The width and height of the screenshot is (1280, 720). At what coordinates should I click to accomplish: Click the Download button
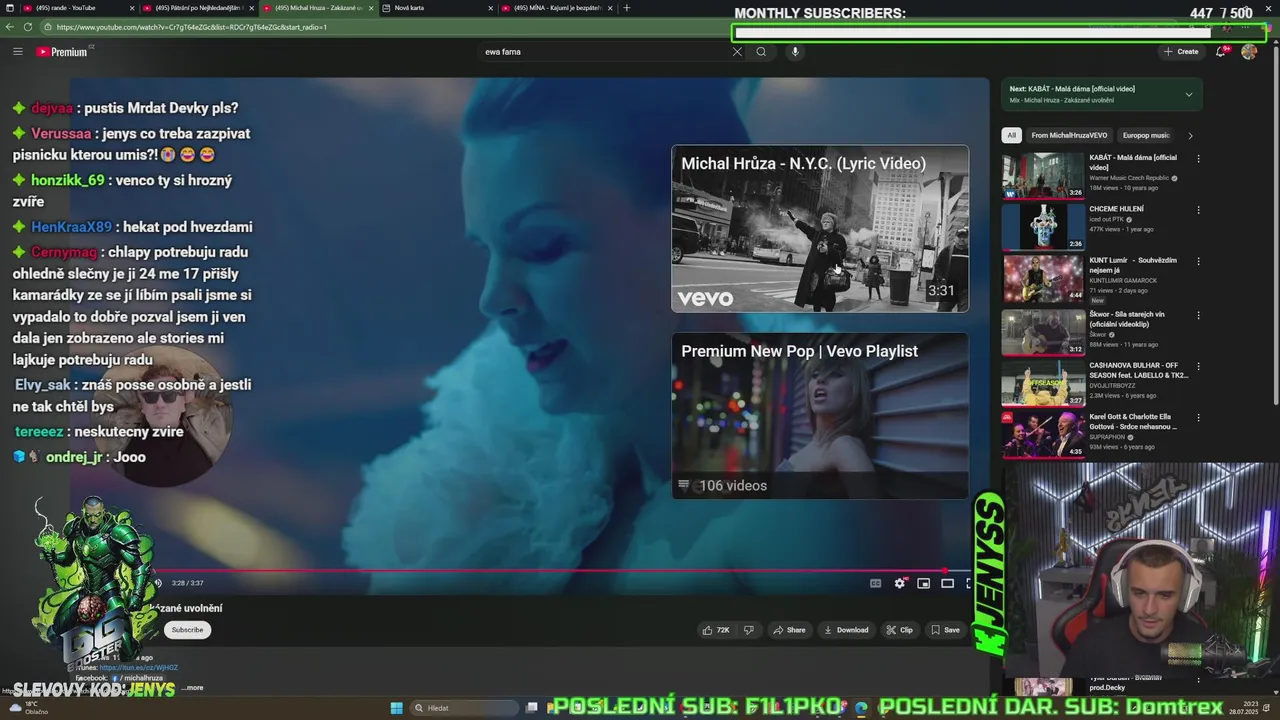click(x=845, y=630)
